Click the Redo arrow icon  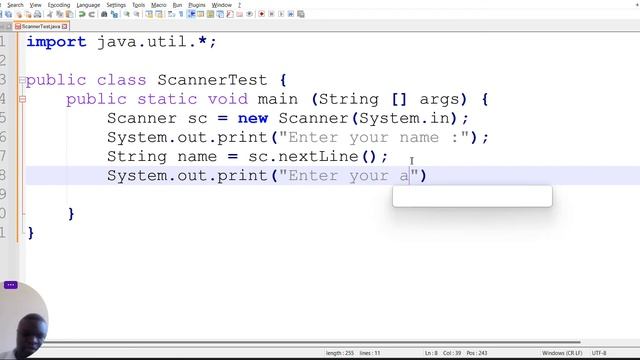[92, 14]
